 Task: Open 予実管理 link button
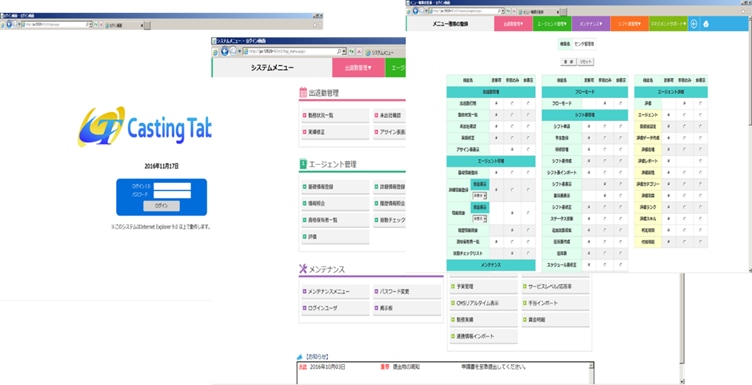[483, 287]
